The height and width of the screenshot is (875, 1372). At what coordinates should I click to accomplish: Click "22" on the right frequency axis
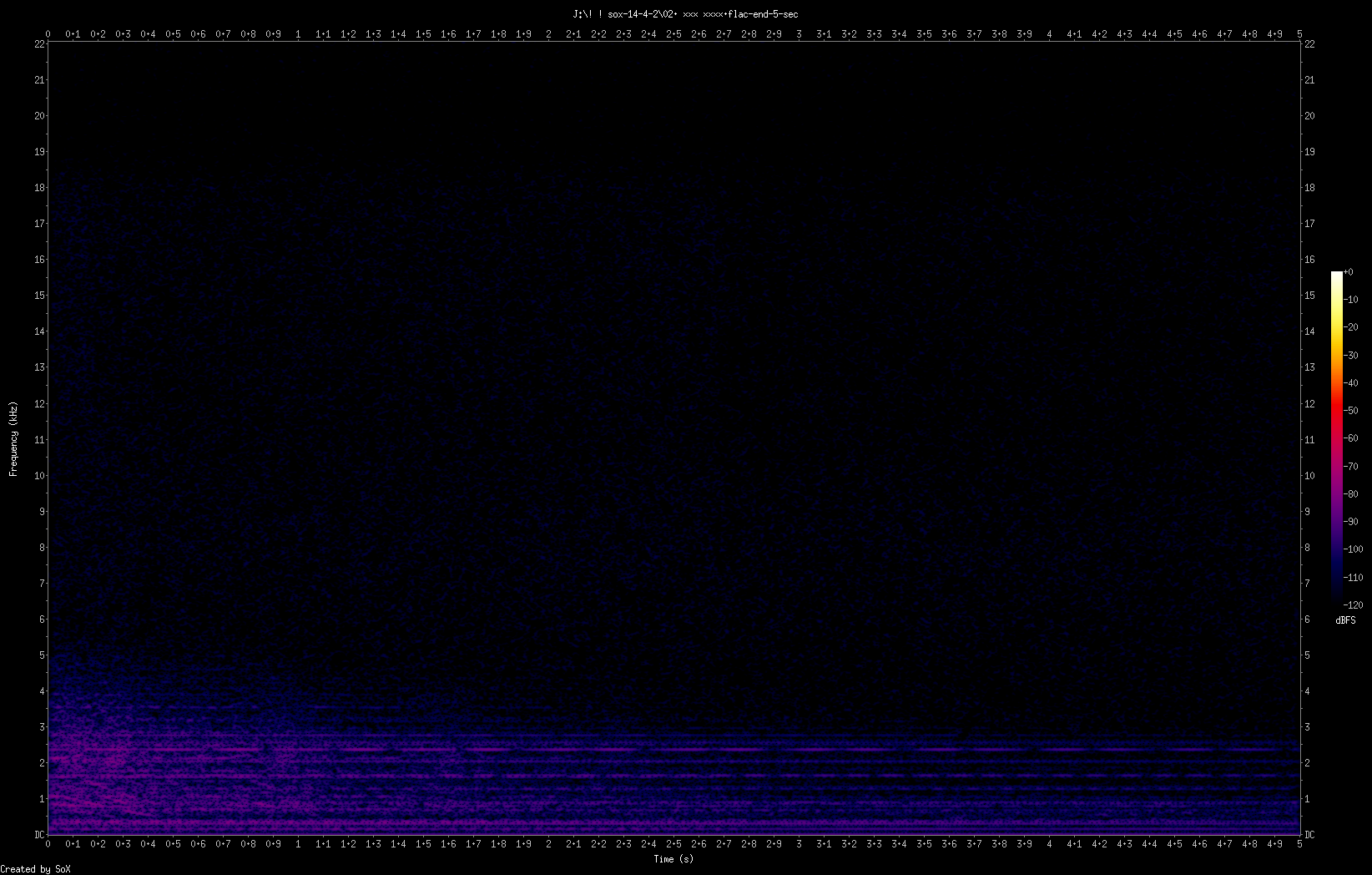(x=1309, y=44)
